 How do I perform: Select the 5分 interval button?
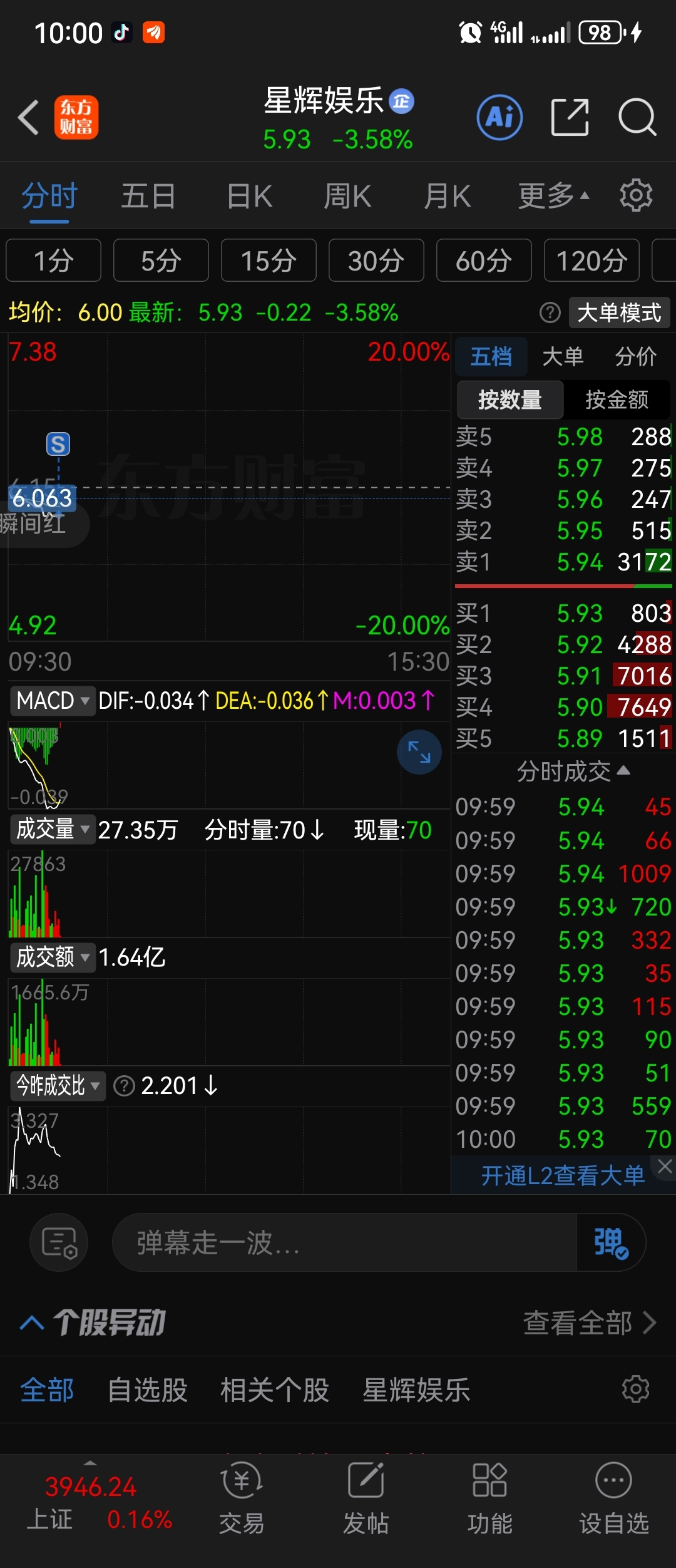(x=161, y=260)
